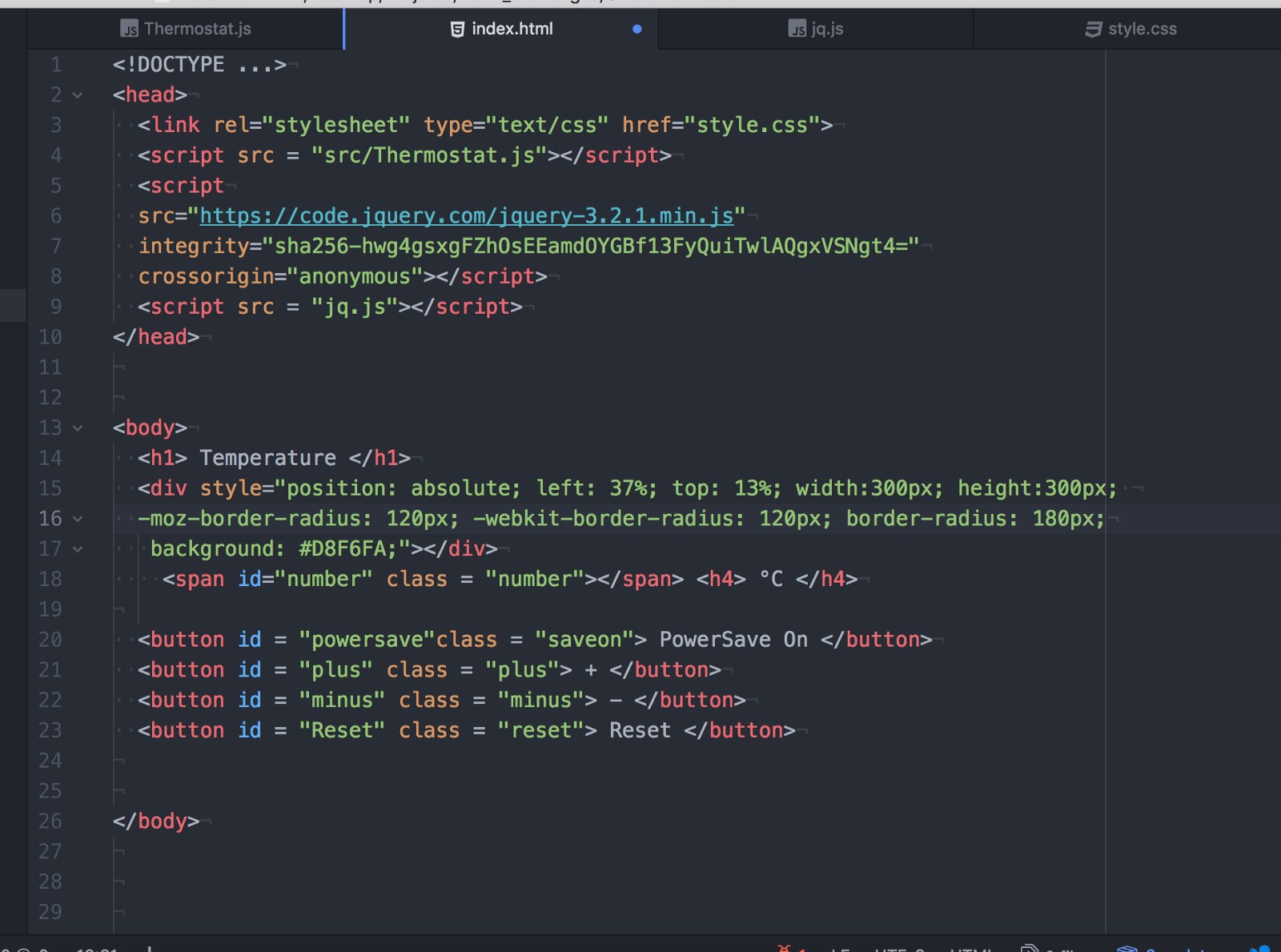The height and width of the screenshot is (952, 1281).
Task: Click the JS icon on Thermostat.js tab
Action: [x=128, y=29]
